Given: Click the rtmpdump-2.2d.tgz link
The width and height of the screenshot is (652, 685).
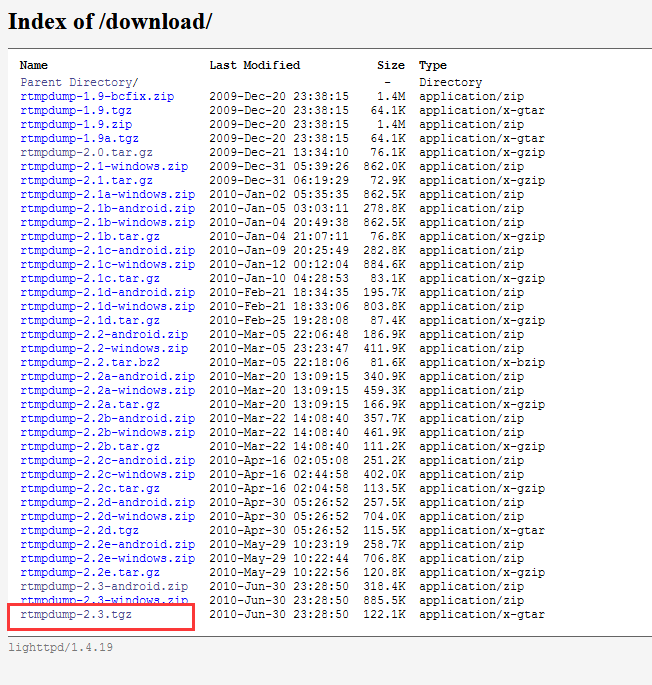Looking at the screenshot, I should [79, 530].
